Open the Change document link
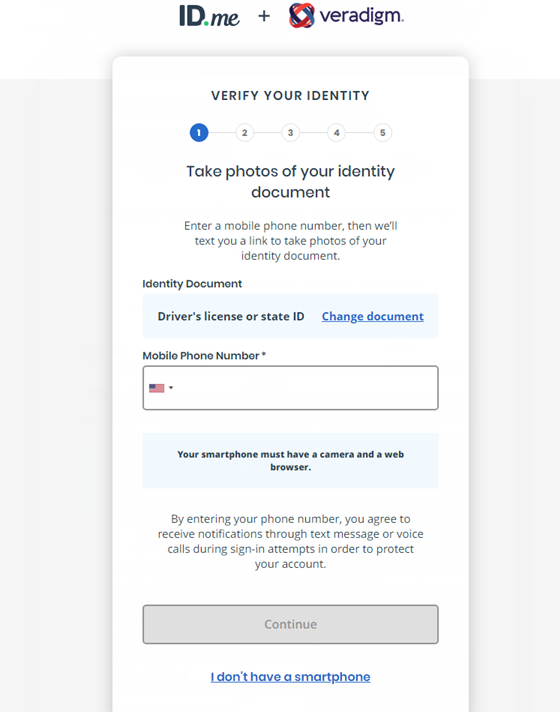This screenshot has width=560, height=712. [373, 316]
